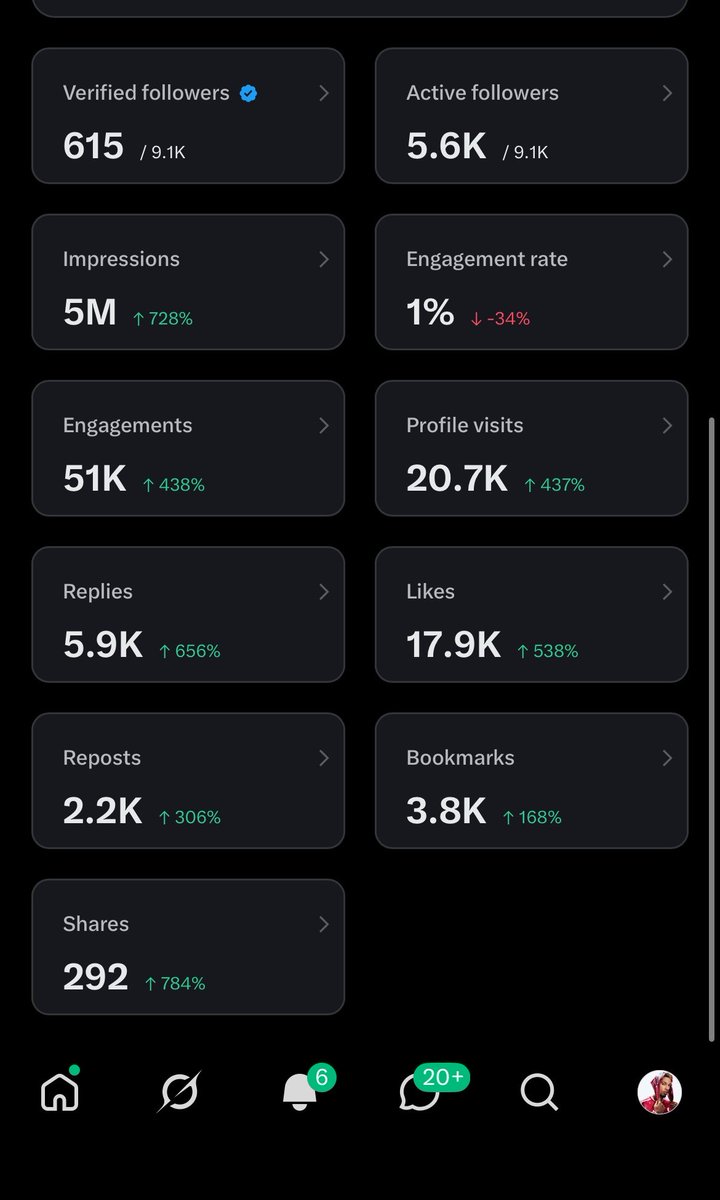720x1200 pixels.
Task: Expand Active followers chevron
Action: tap(667, 93)
